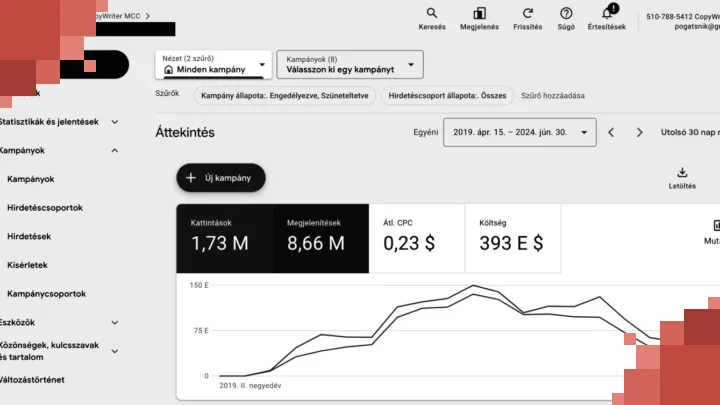The image size is (720, 405).
Task: Select the Költség metric card
Action: coord(513,238)
